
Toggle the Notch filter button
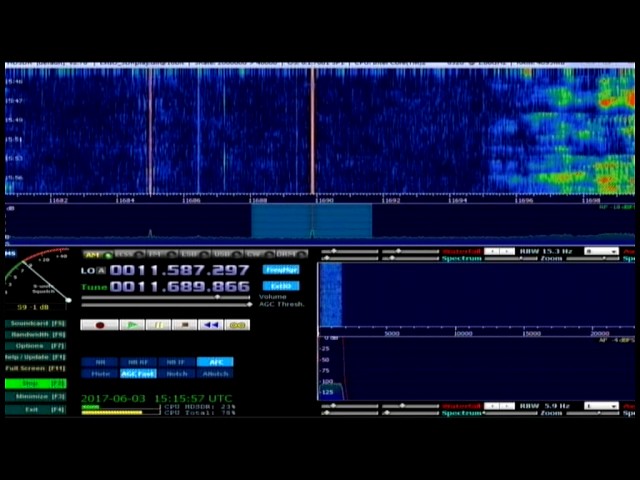coord(177,373)
